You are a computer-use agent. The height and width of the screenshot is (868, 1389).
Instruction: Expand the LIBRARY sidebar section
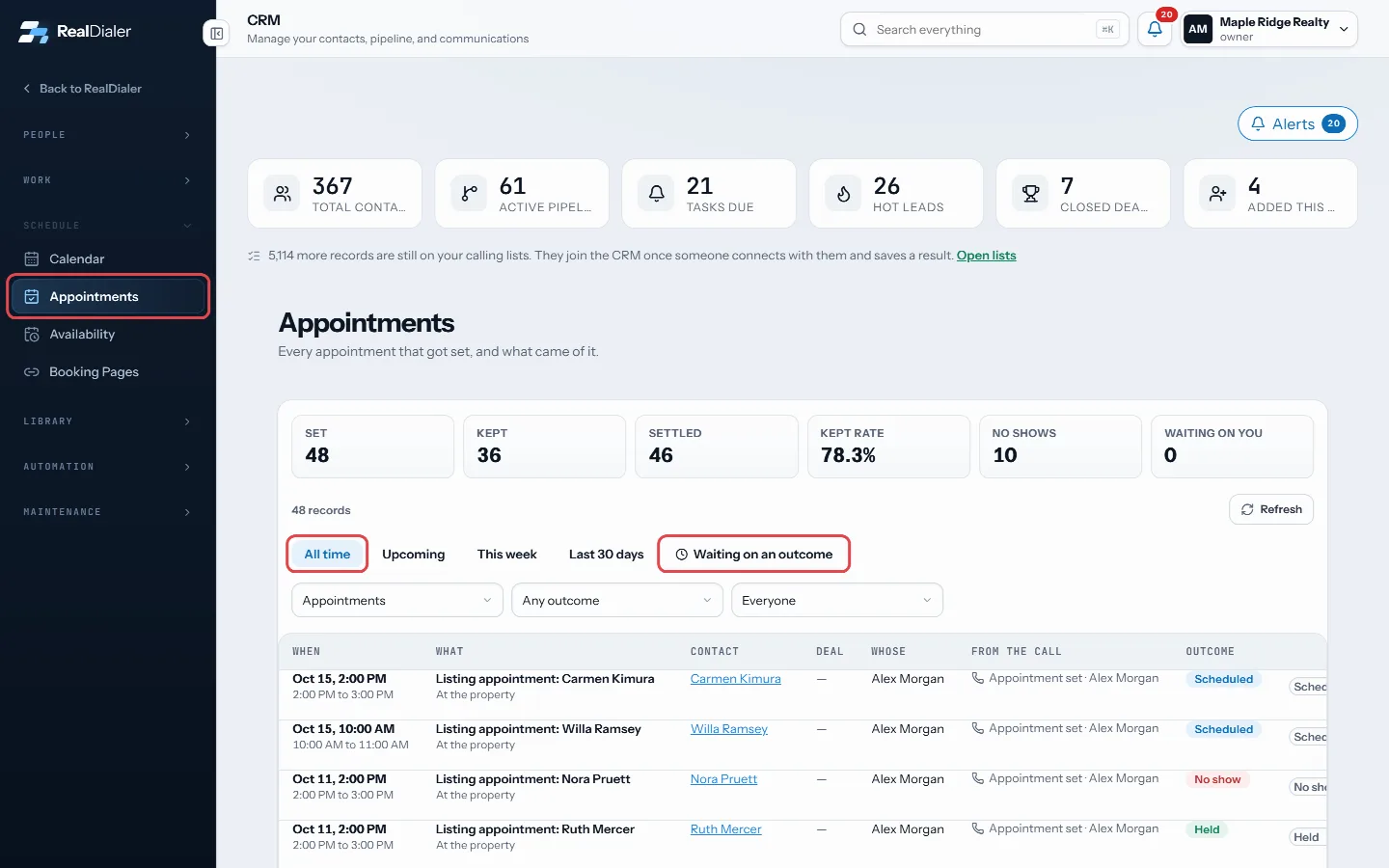pyautogui.click(x=107, y=421)
